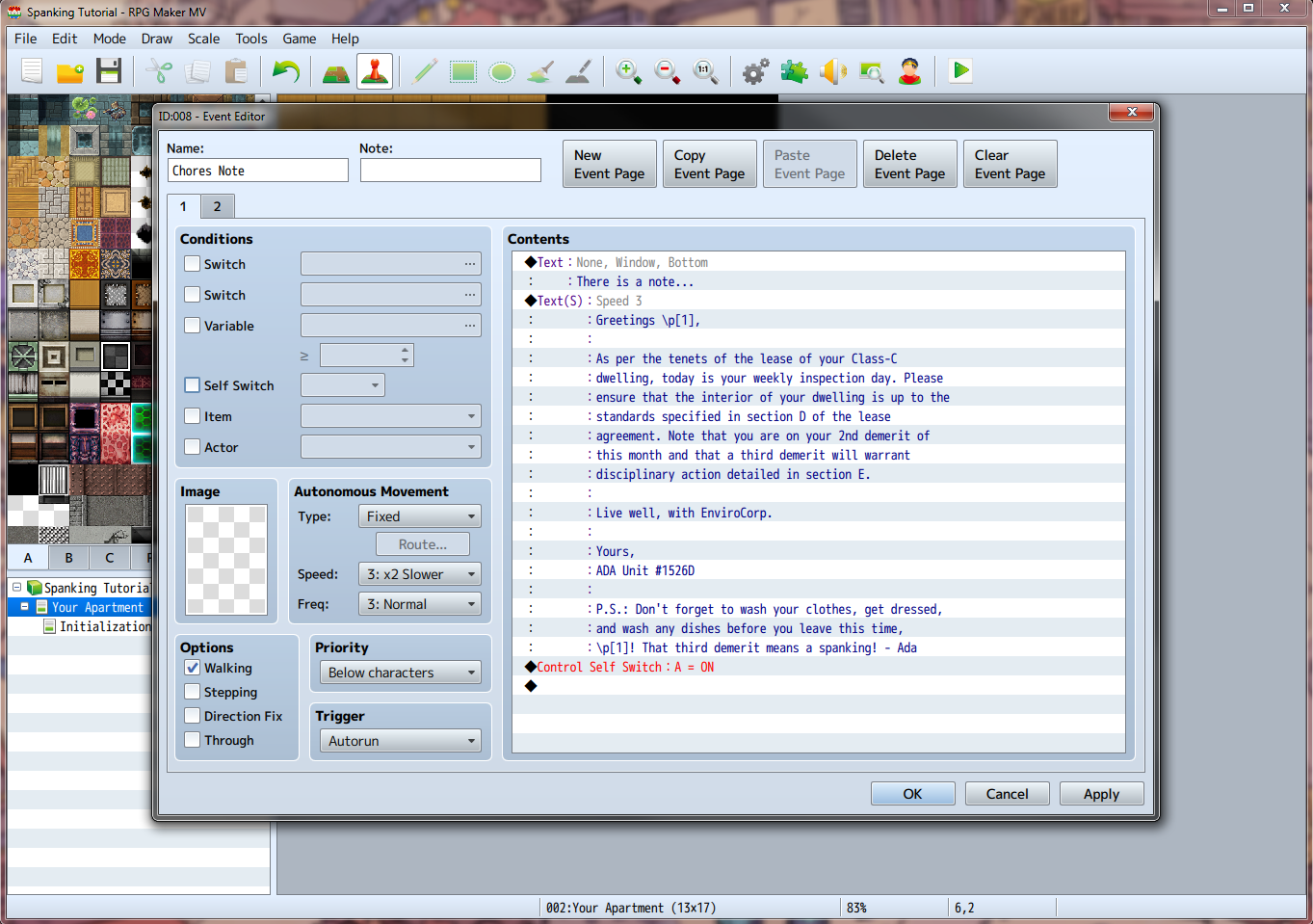The image size is (1313, 924).
Task: Click the Copy toolbar icon
Action: [197, 71]
